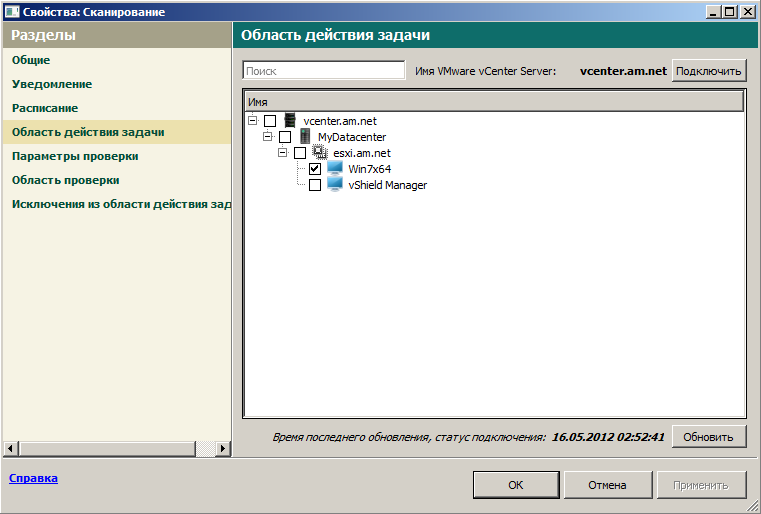Click the 16.05.2012 02:52:41 update timestamp
761x514 pixels.
pos(608,437)
